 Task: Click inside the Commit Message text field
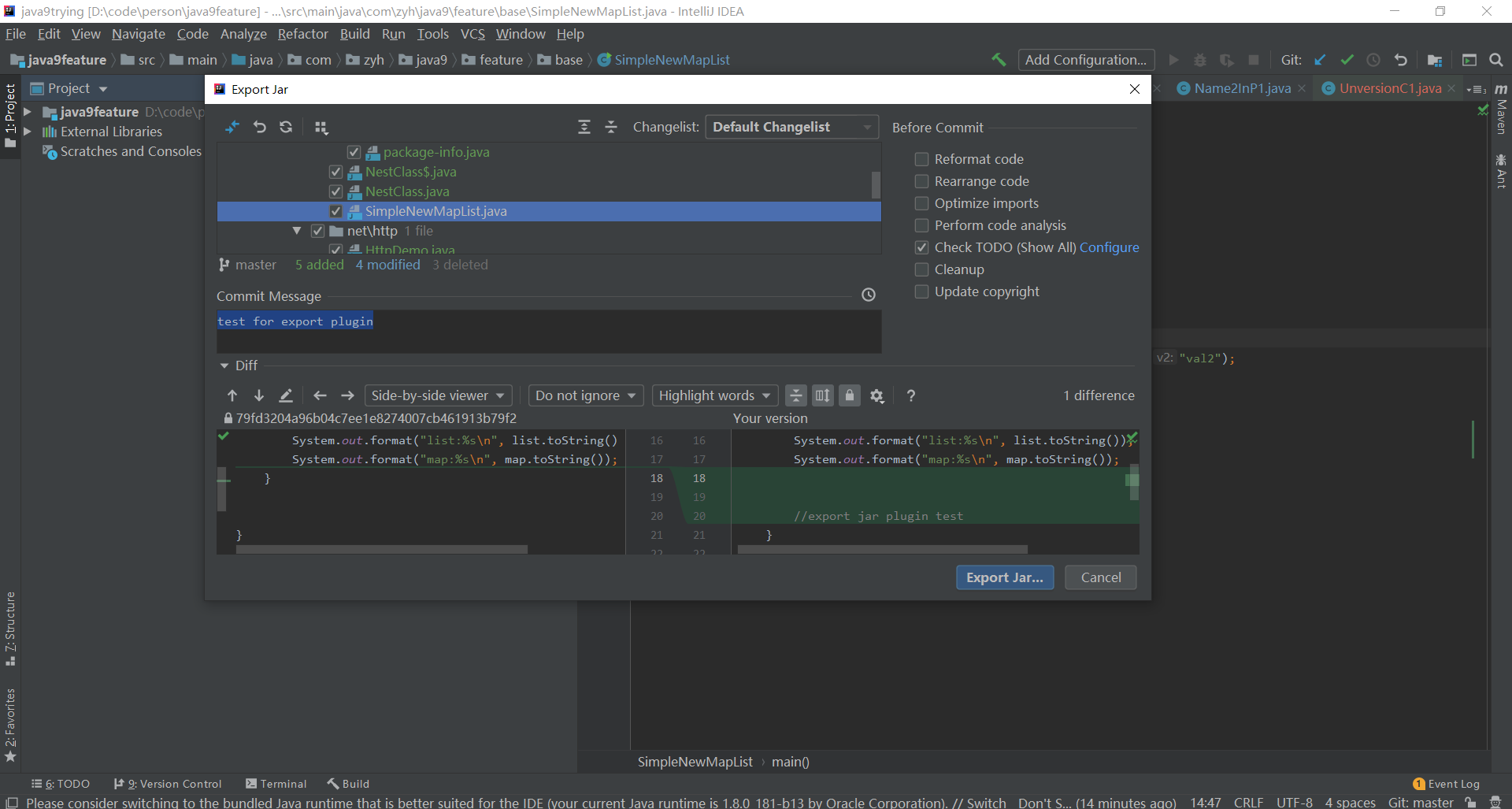pyautogui.click(x=551, y=331)
